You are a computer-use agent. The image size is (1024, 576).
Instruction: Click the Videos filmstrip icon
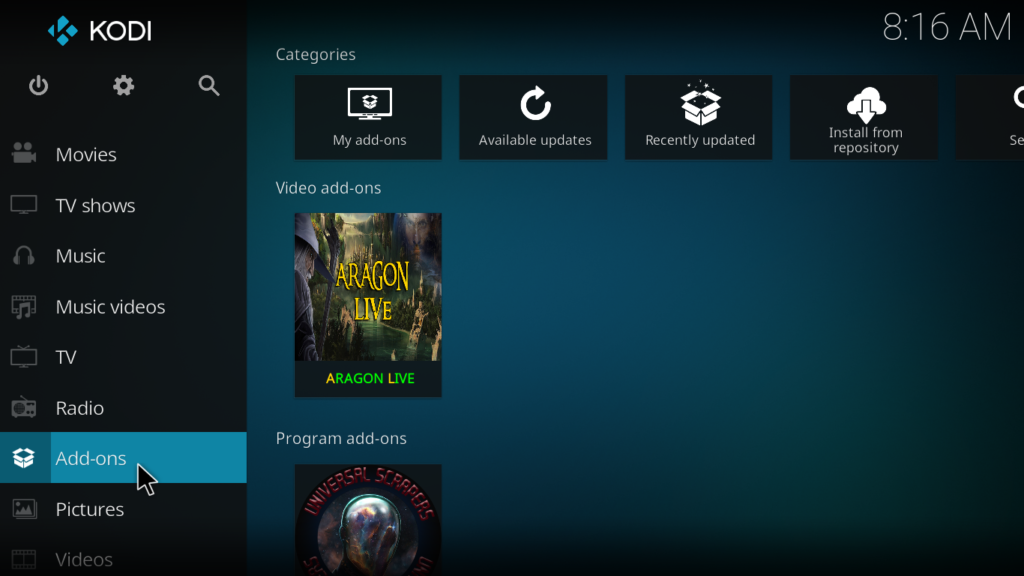pos(24,559)
